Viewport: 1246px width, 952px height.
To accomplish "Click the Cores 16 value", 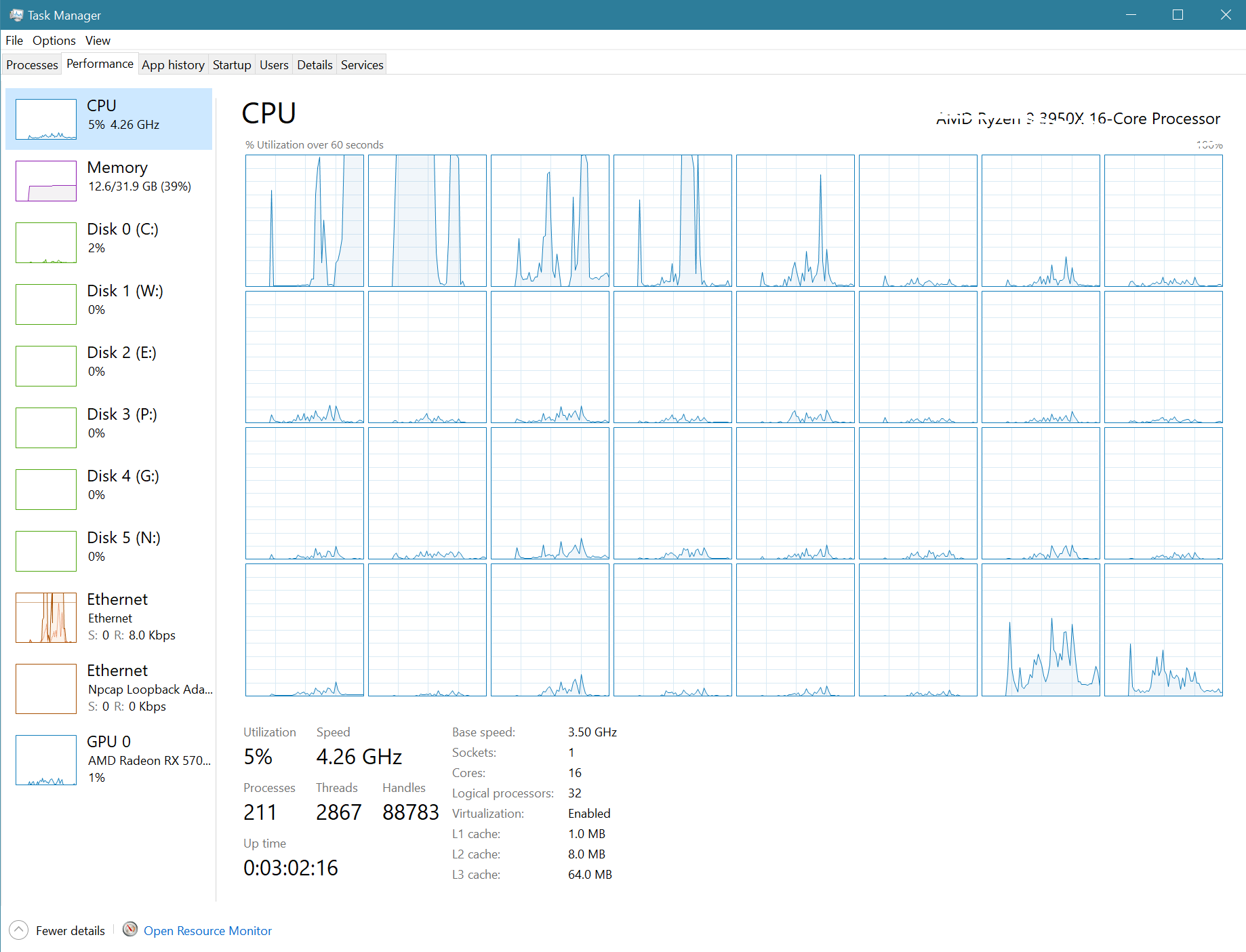I will (575, 773).
